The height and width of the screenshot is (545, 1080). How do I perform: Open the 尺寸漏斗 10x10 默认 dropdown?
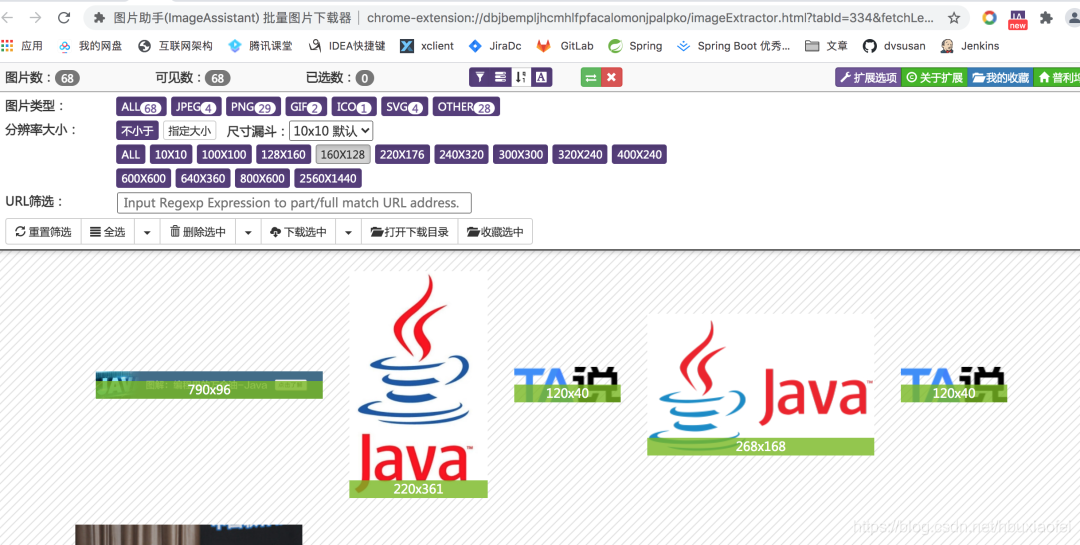pos(331,130)
